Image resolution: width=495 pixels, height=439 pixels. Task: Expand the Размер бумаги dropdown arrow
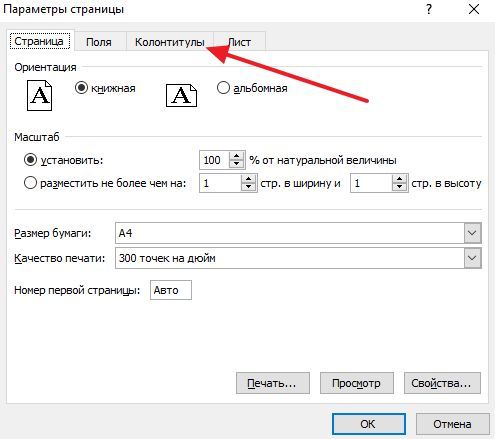tap(472, 233)
